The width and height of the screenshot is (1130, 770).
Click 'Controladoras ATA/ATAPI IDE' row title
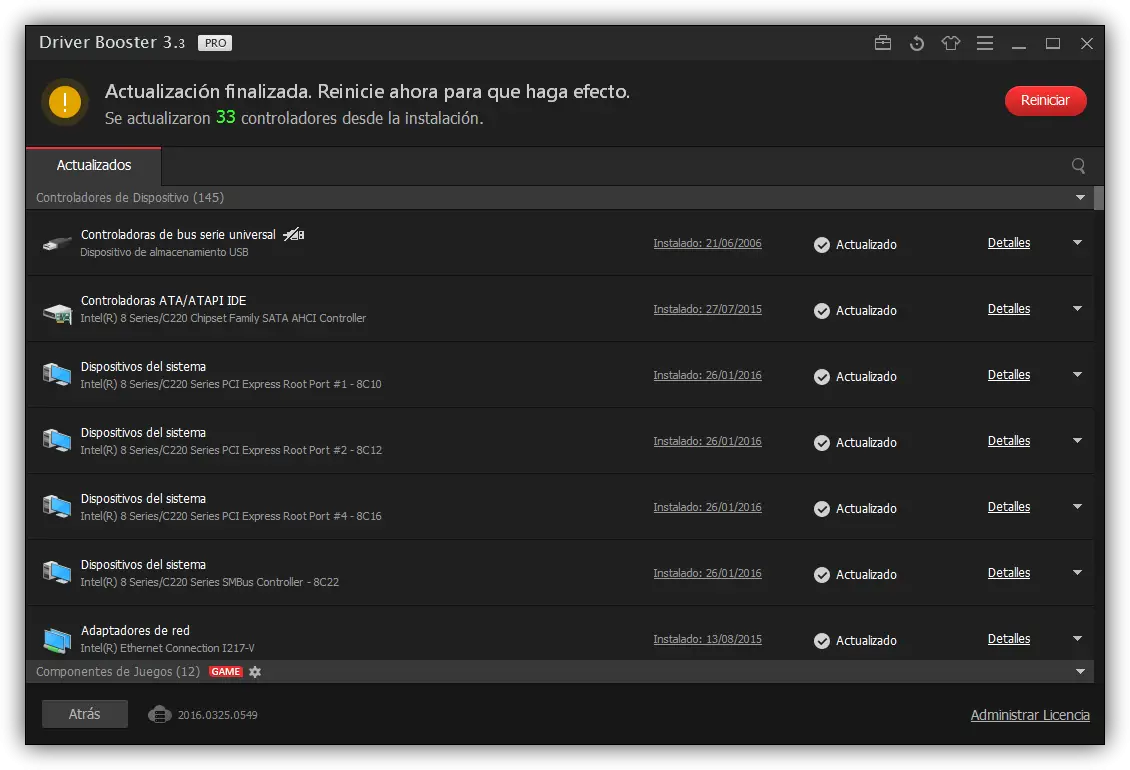pyautogui.click(x=164, y=301)
